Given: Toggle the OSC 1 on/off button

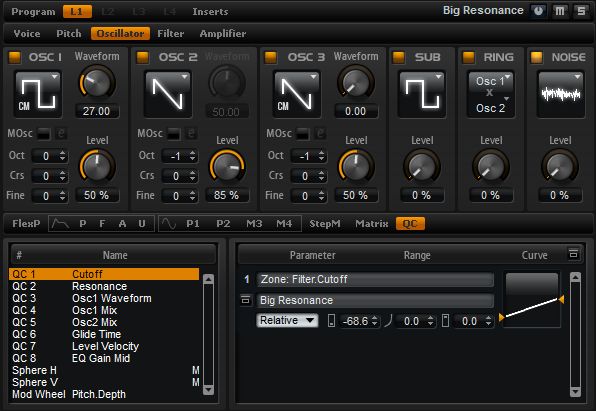Looking at the screenshot, I should (x=15, y=57).
